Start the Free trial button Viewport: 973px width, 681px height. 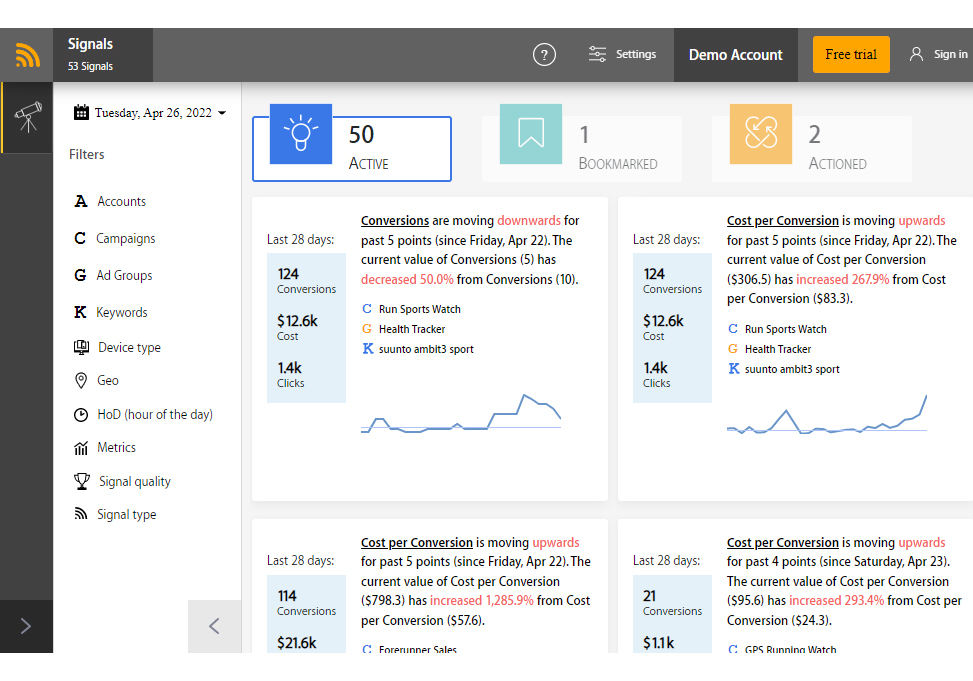point(851,55)
